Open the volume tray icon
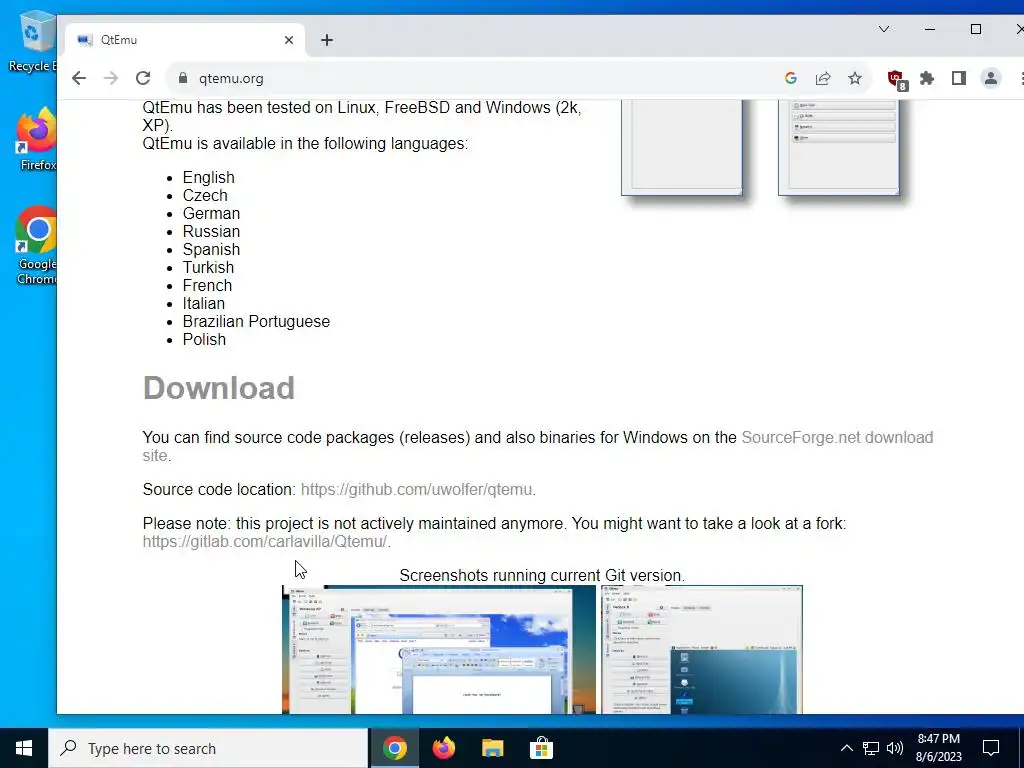 895,748
